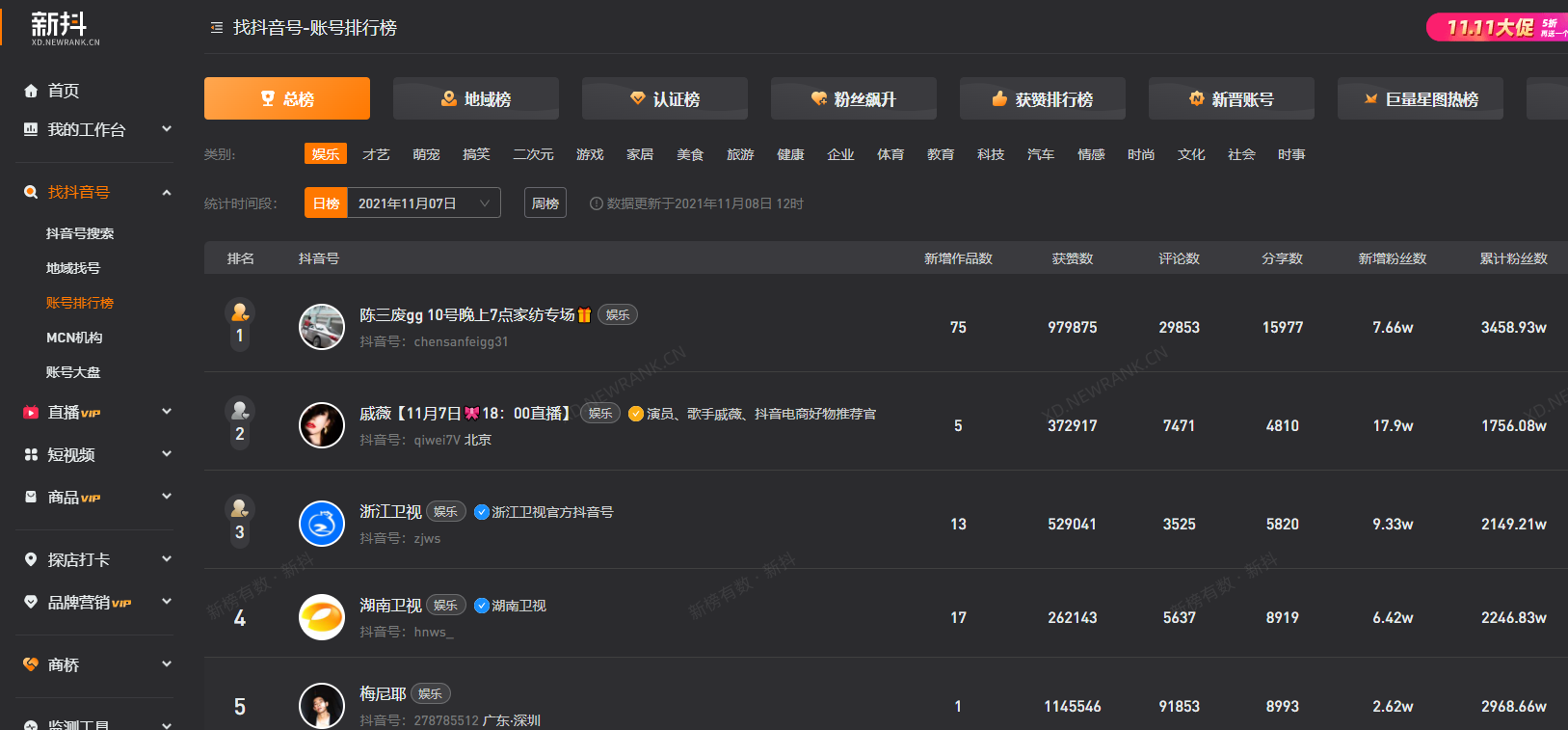Collapse sidebar via menu icon beside page title
1568x730 pixels.
[x=217, y=28]
